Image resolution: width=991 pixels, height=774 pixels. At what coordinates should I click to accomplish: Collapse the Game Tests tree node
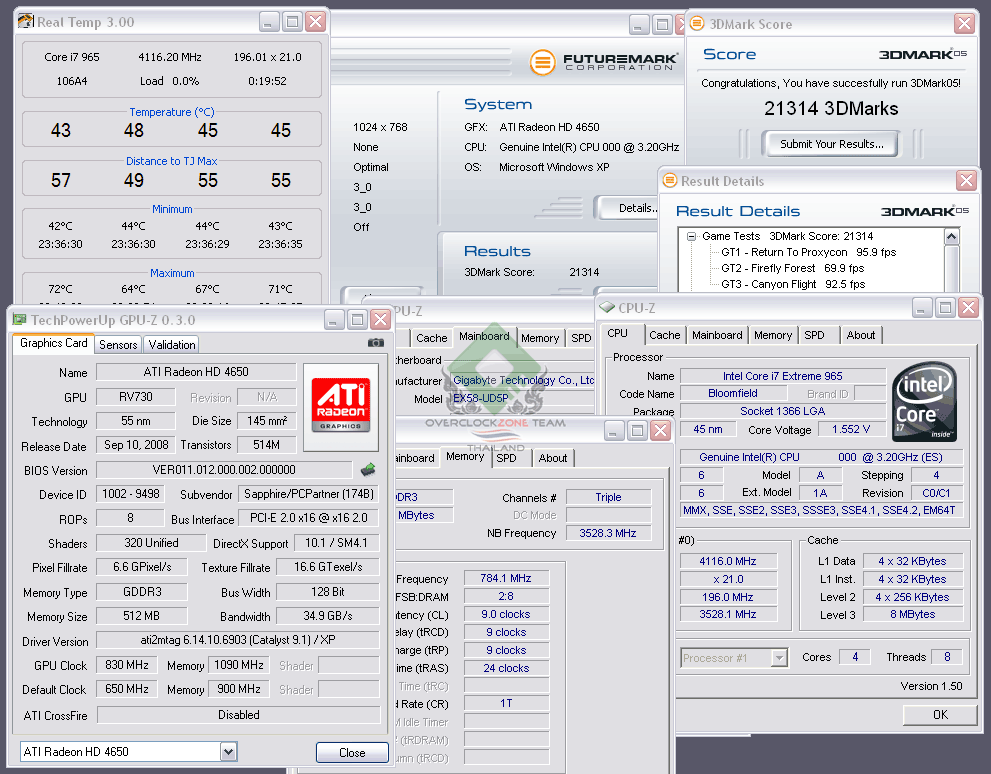(x=691, y=236)
